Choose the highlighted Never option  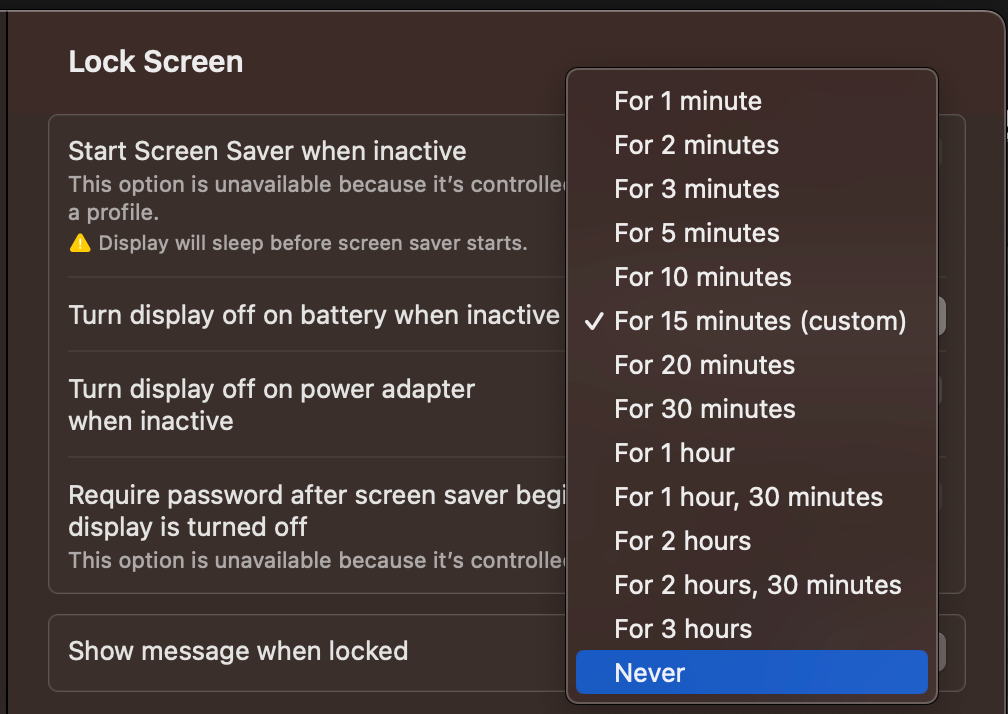pos(752,672)
